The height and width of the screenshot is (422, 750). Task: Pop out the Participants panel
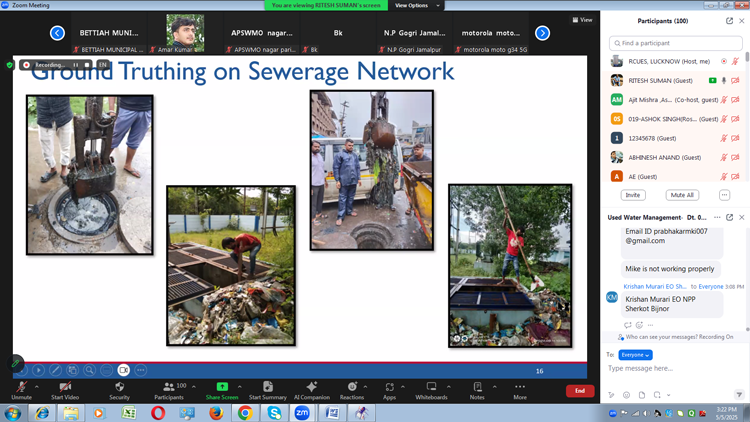coord(729,21)
